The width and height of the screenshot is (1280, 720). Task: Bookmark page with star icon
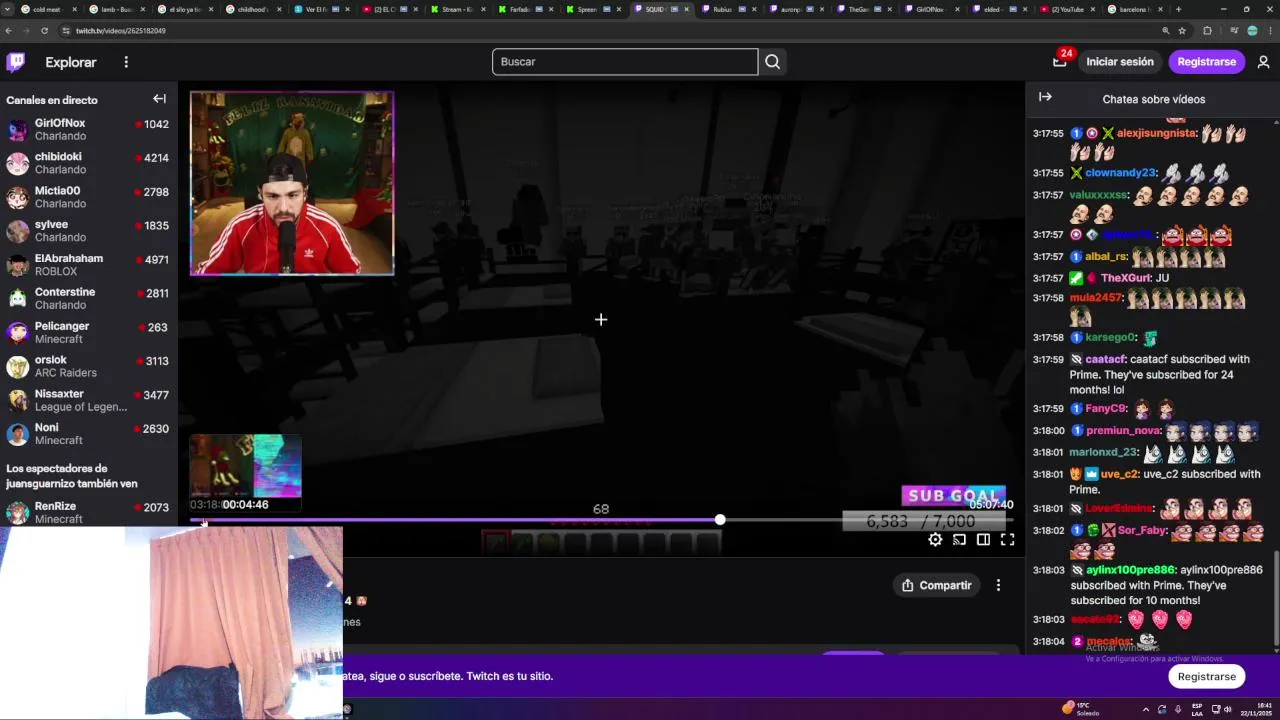[x=1182, y=31]
